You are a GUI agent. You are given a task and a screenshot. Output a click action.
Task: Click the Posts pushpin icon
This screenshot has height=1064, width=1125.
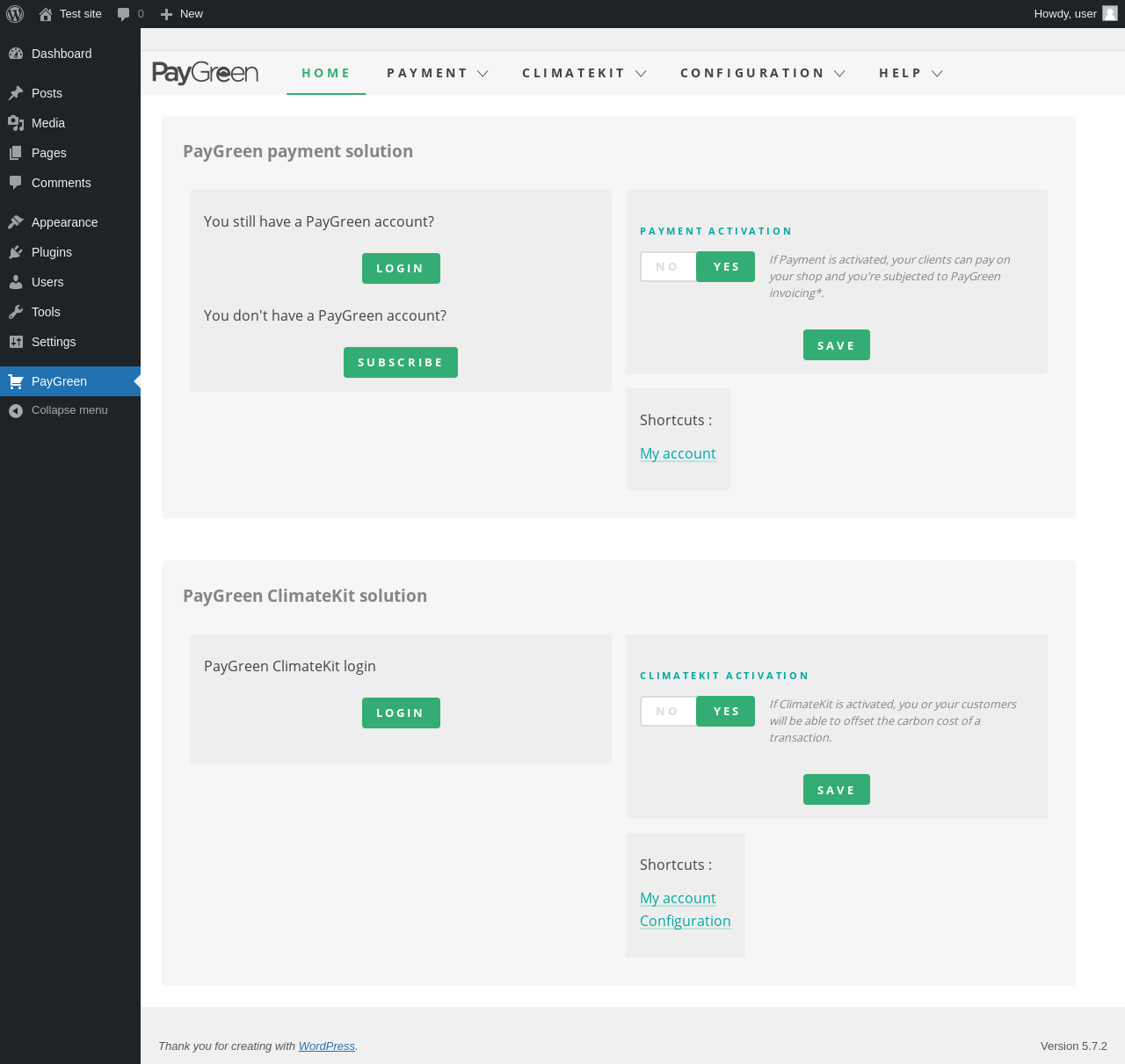[16, 93]
